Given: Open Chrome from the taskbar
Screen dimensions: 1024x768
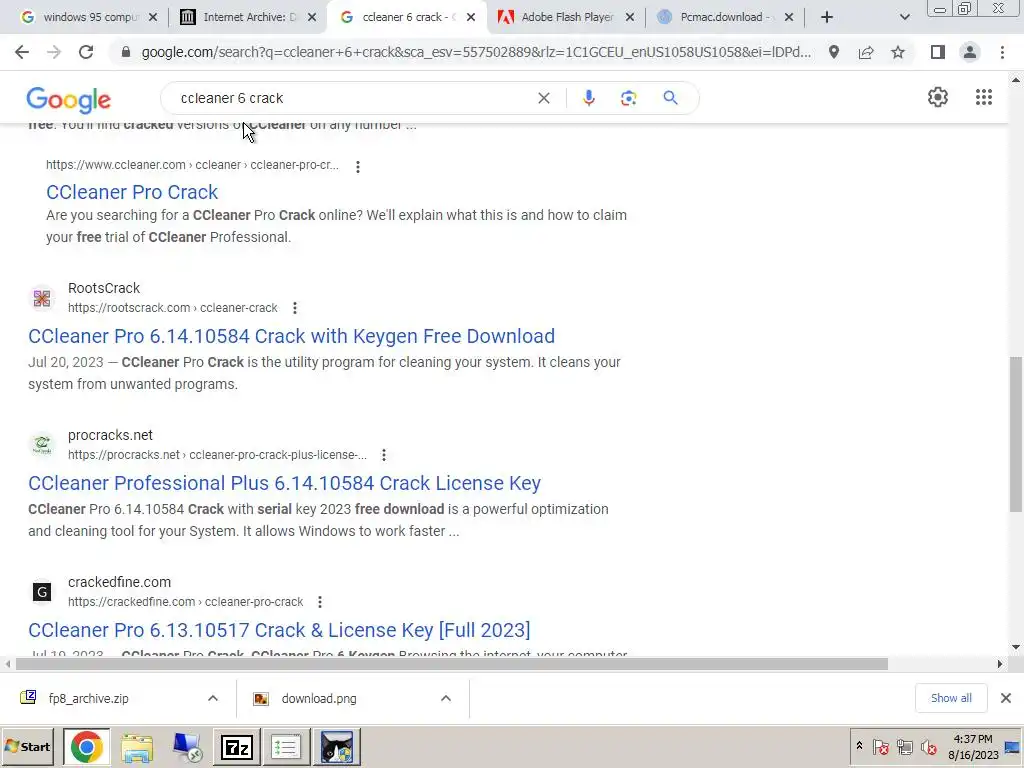Looking at the screenshot, I should click(86, 746).
